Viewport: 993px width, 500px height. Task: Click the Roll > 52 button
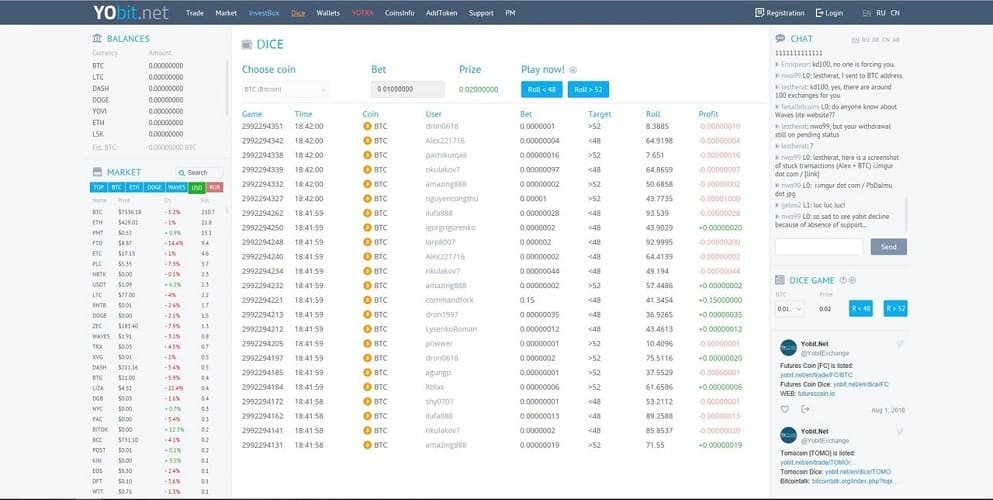(588, 89)
